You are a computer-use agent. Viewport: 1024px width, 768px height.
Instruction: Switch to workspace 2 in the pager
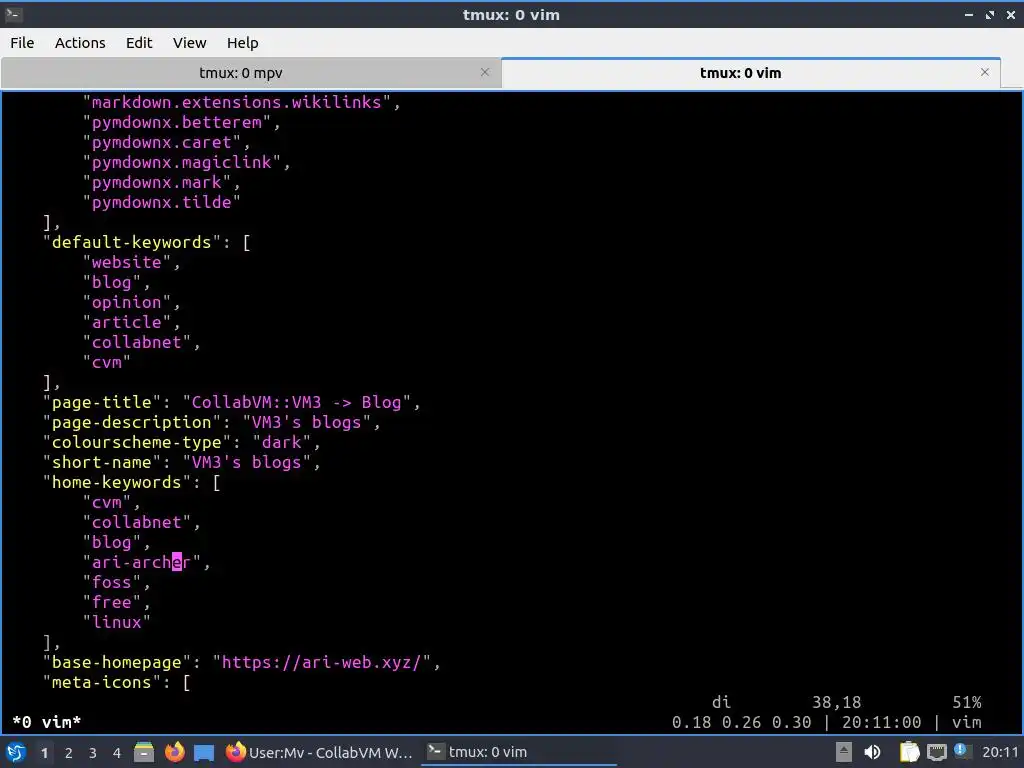point(69,753)
